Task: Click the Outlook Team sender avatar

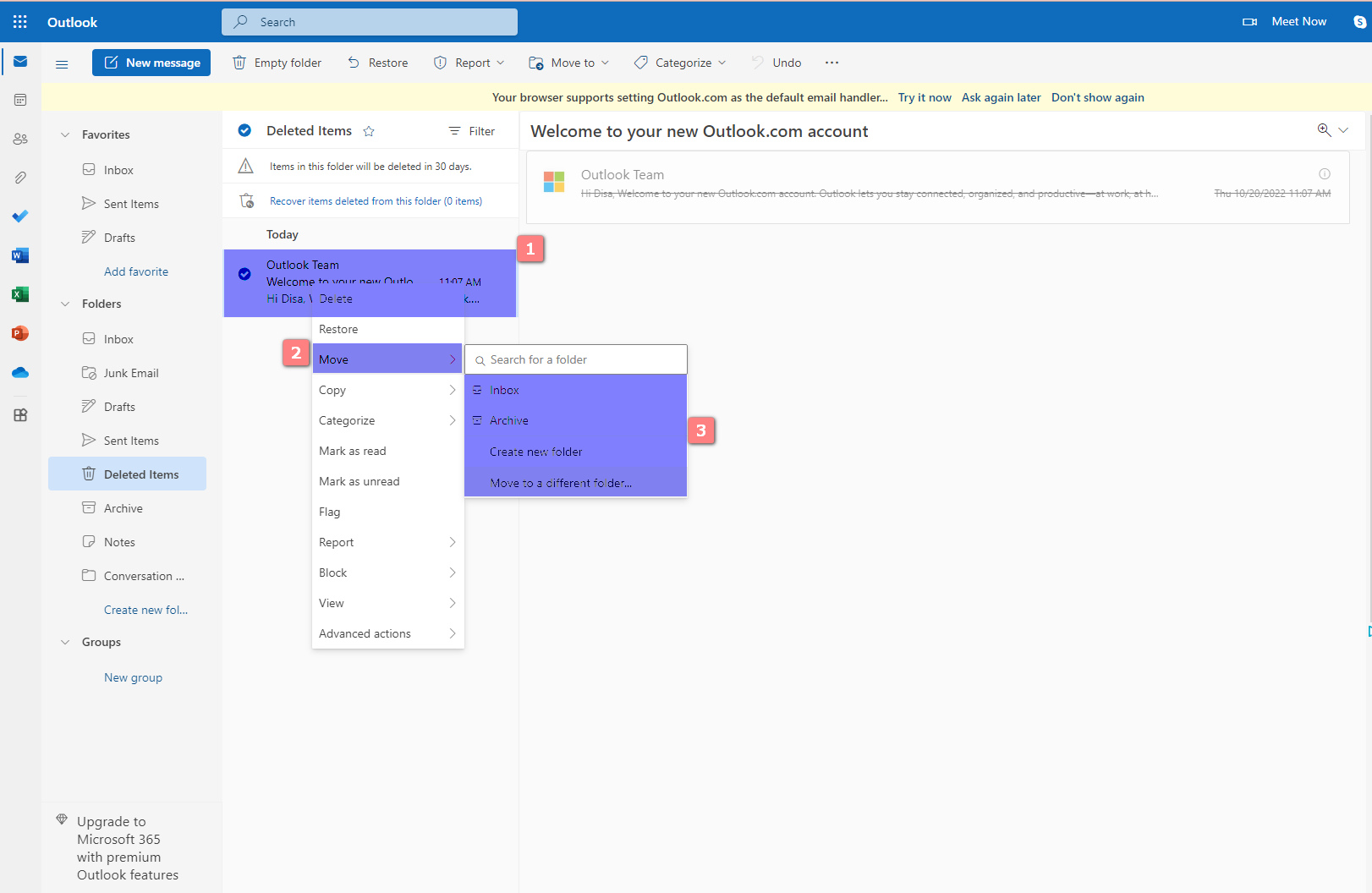Action: pyautogui.click(x=554, y=182)
